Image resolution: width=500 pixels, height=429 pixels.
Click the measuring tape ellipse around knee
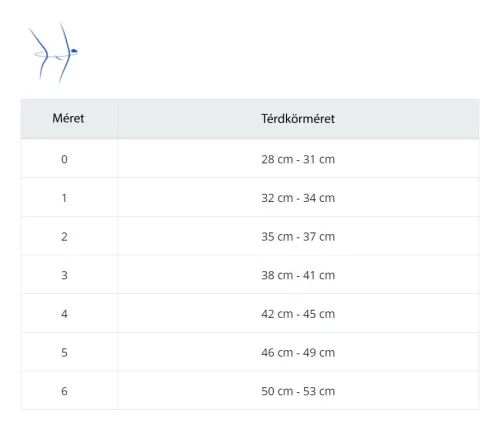55,55
